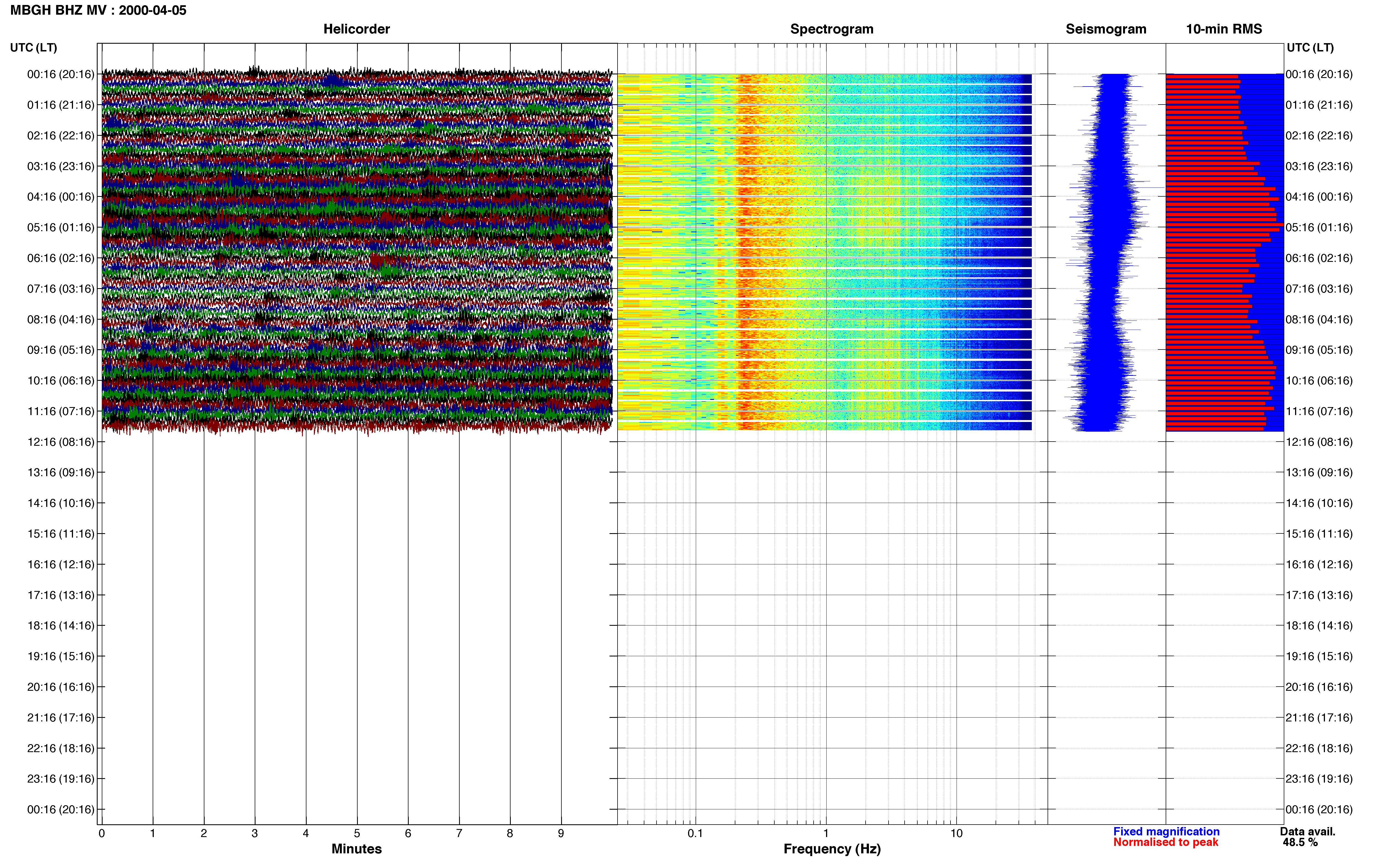The width and height of the screenshot is (1388, 868).
Task: Click Helicorder axis label 07:16 (03:16)
Action: [x=61, y=289]
